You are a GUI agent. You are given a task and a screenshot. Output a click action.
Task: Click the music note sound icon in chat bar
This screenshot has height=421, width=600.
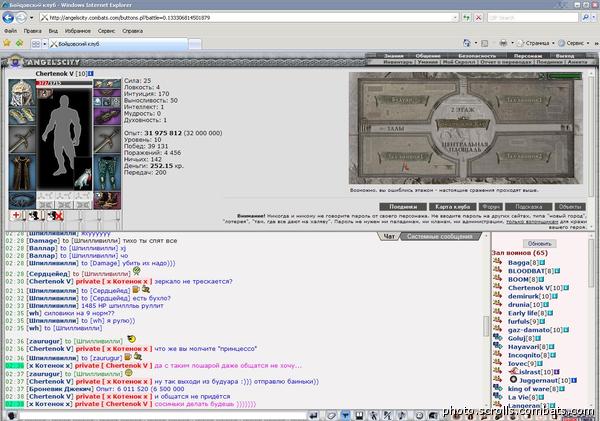pos(402,416)
